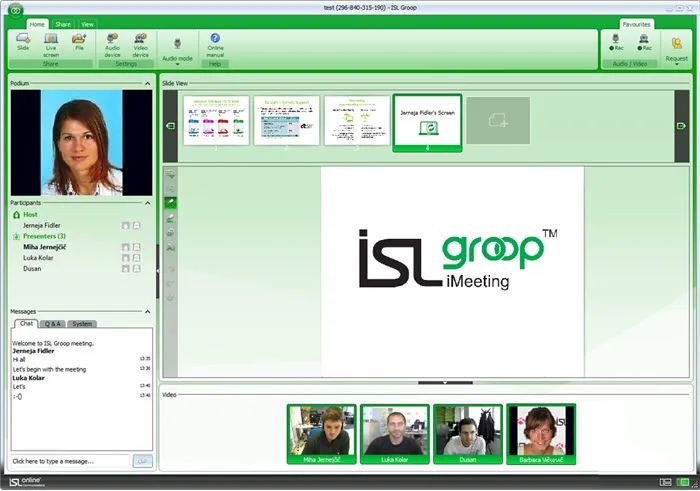Image resolution: width=700 pixels, height=491 pixels.
Task: Toggle Dusan's microphone icon
Action: (x=126, y=269)
